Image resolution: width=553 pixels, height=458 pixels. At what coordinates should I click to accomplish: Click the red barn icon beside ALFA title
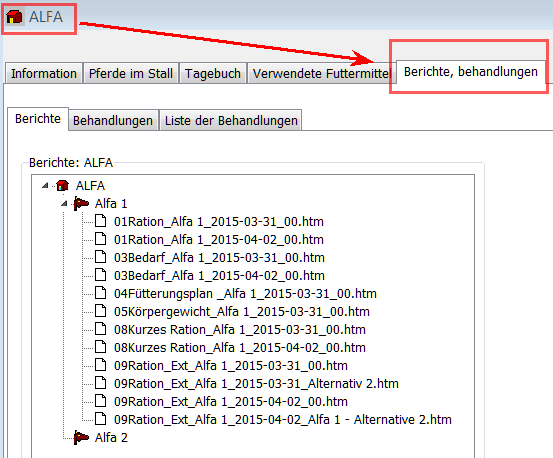(x=14, y=17)
